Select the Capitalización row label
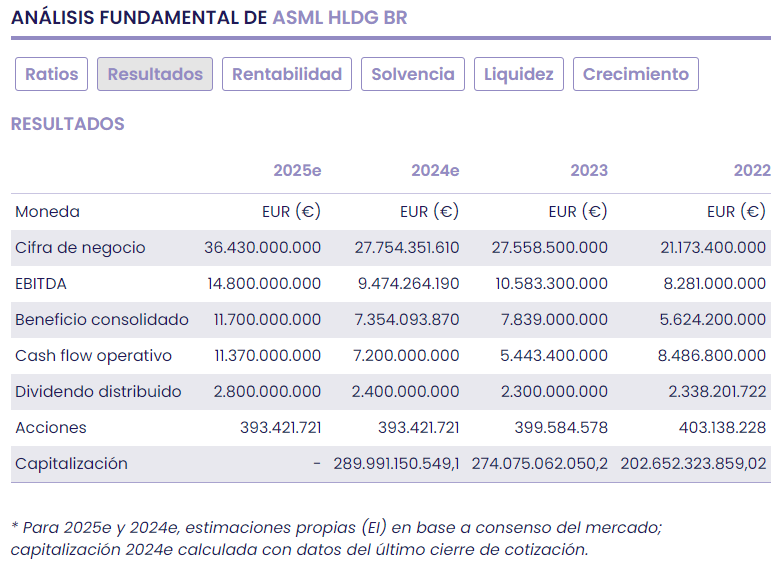This screenshot has width=777, height=567. coord(71,464)
